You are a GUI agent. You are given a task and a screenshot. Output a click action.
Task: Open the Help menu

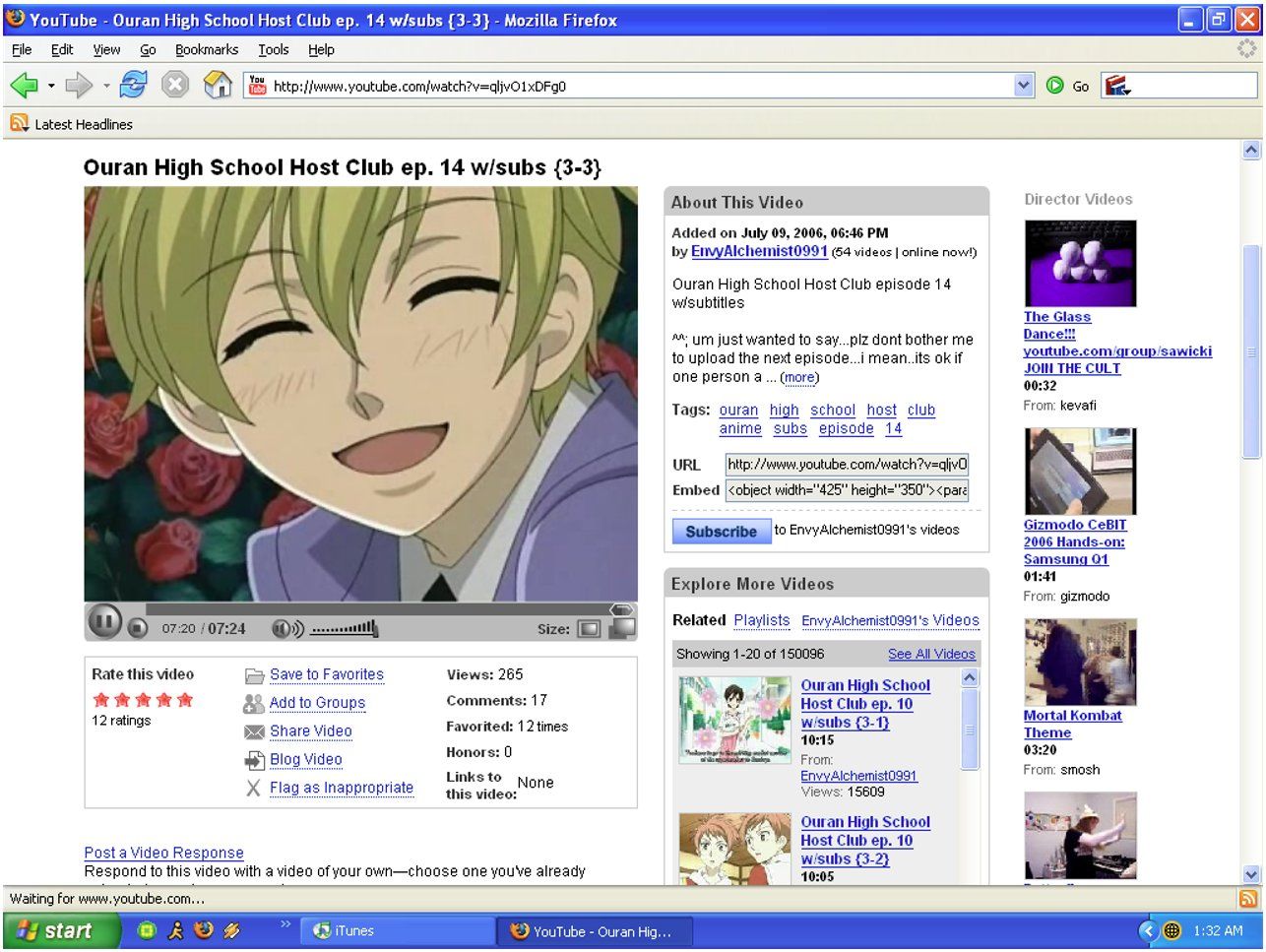point(321,49)
